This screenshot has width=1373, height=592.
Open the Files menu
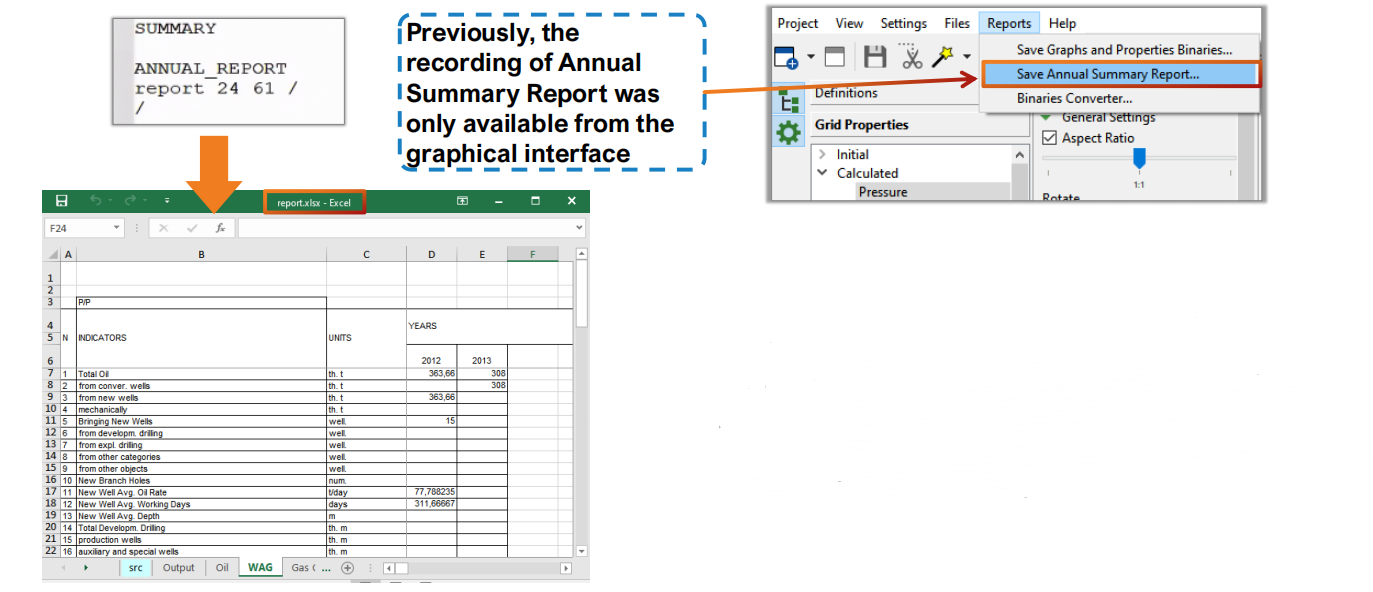point(957,23)
